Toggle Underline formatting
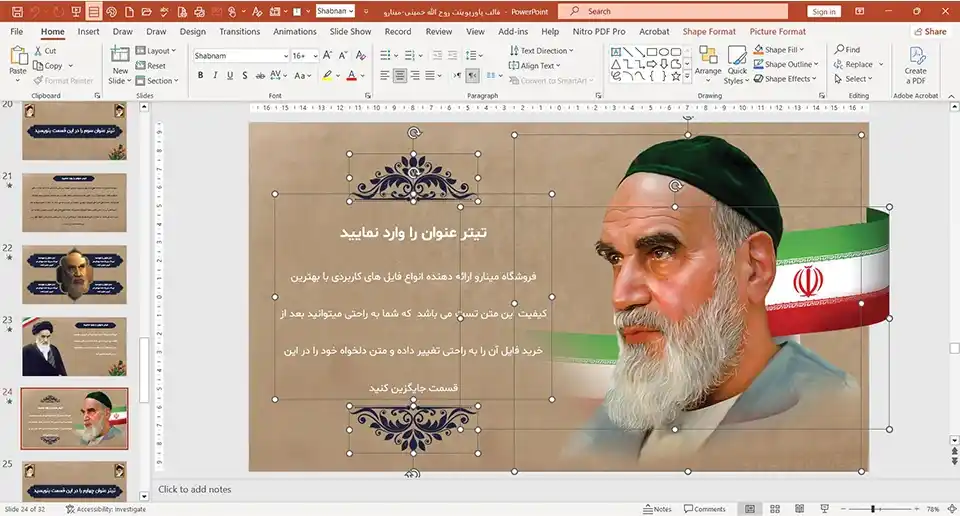960x516 pixels. point(230,75)
